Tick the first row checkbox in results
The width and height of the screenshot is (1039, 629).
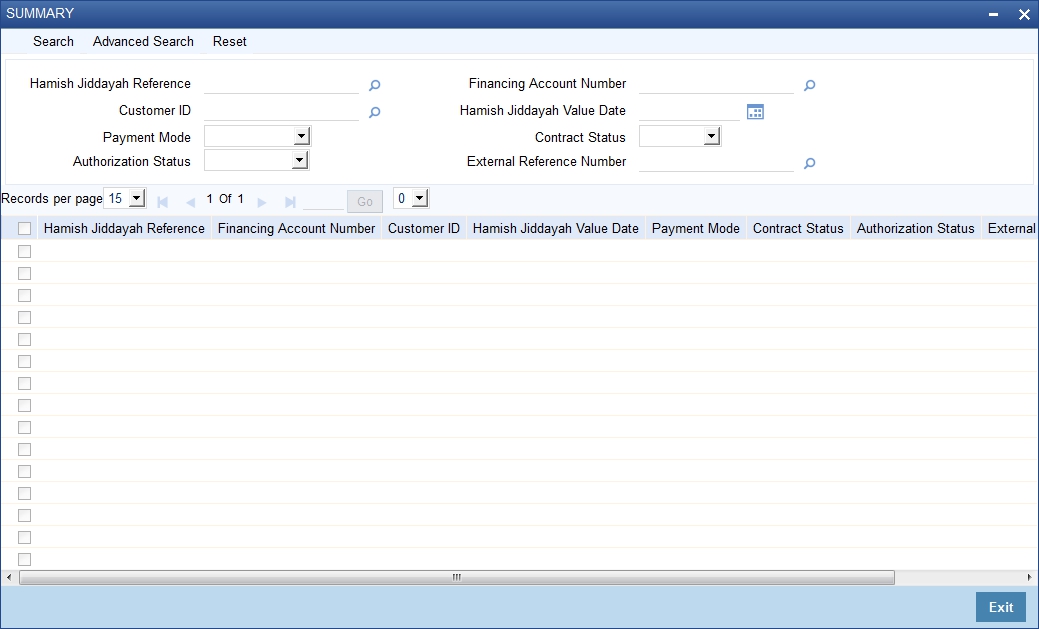(25, 251)
